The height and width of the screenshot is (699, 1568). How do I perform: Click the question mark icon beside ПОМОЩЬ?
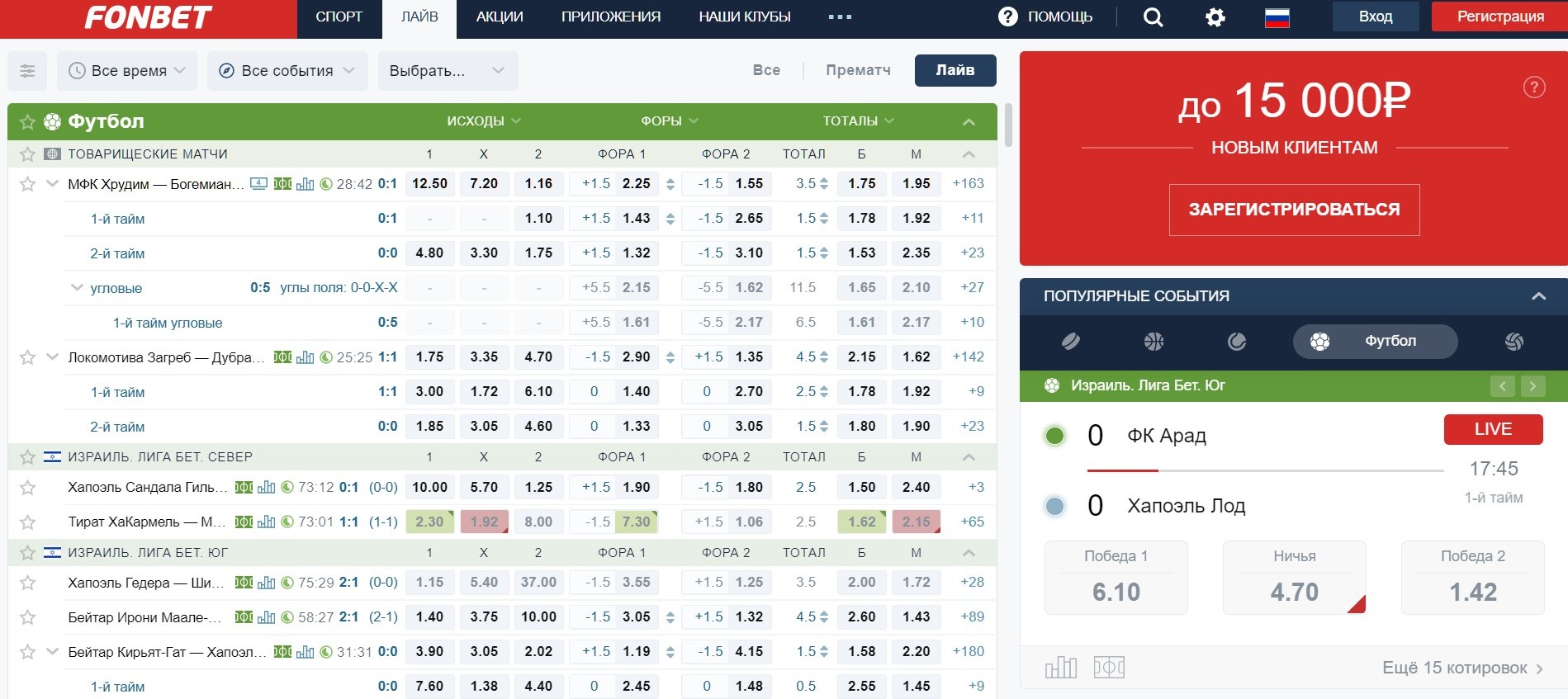pyautogui.click(x=1008, y=17)
